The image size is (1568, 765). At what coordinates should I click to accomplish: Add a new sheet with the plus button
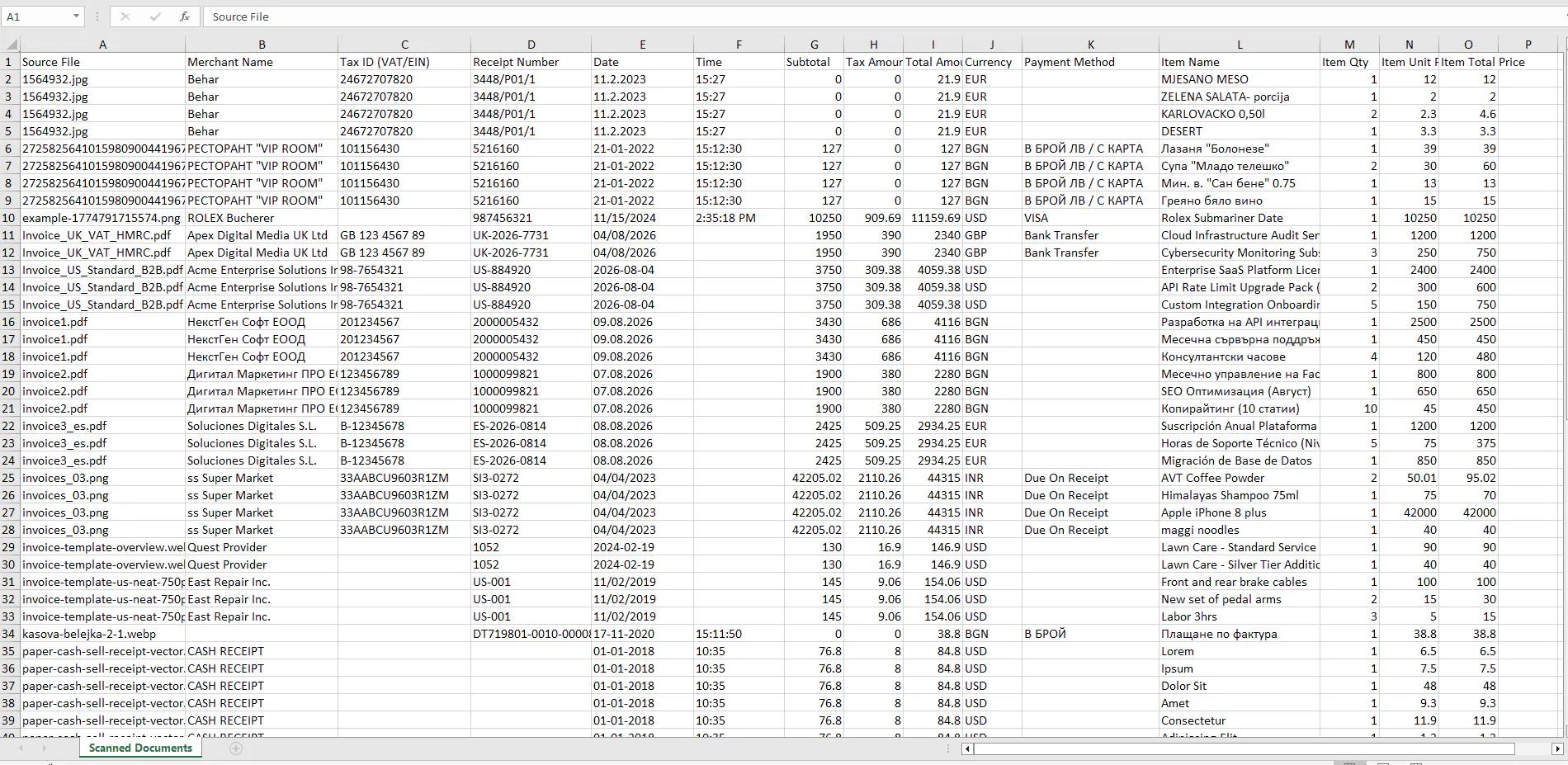(x=236, y=748)
